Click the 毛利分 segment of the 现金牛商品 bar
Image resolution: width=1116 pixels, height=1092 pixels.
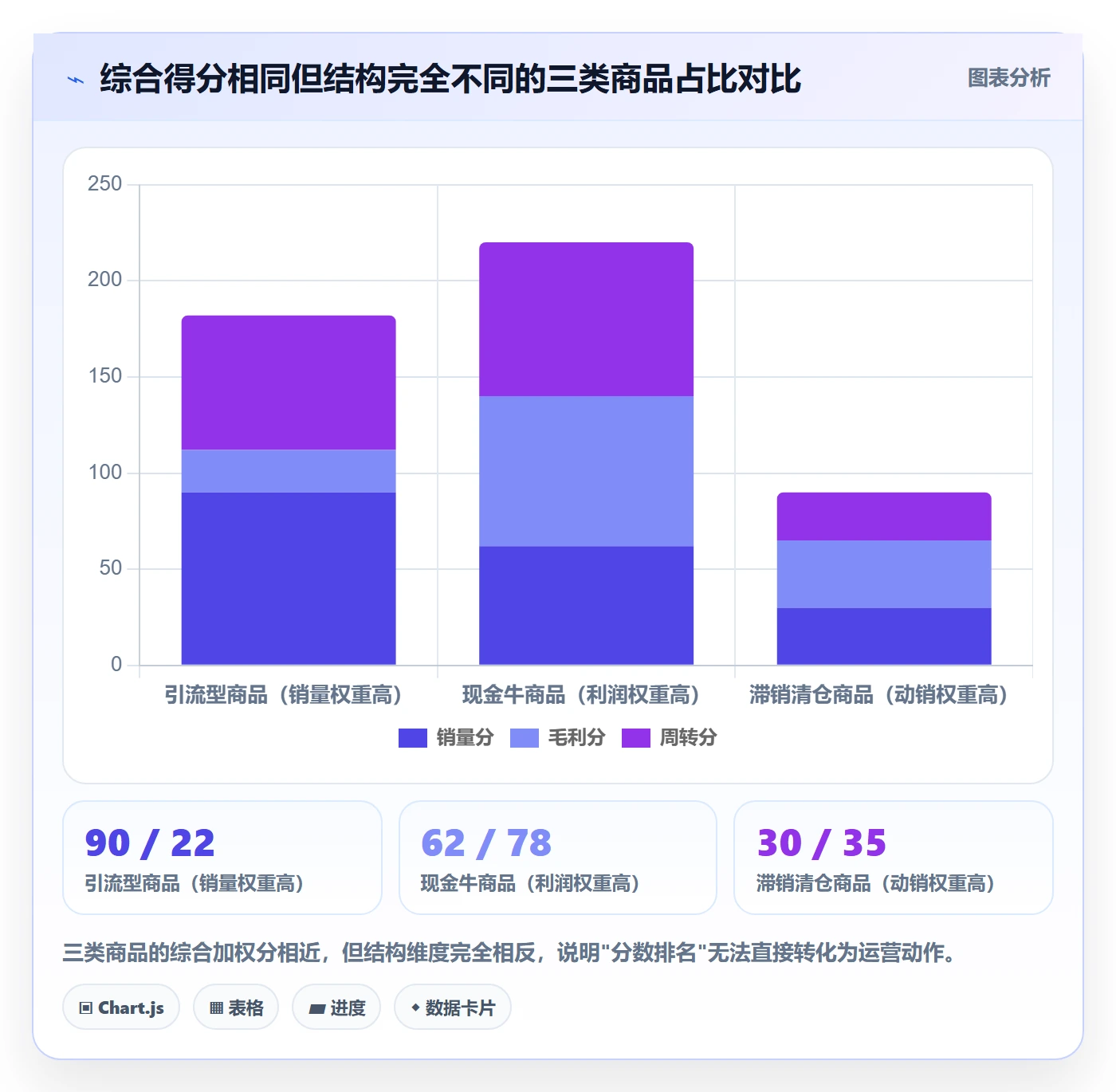586,471
